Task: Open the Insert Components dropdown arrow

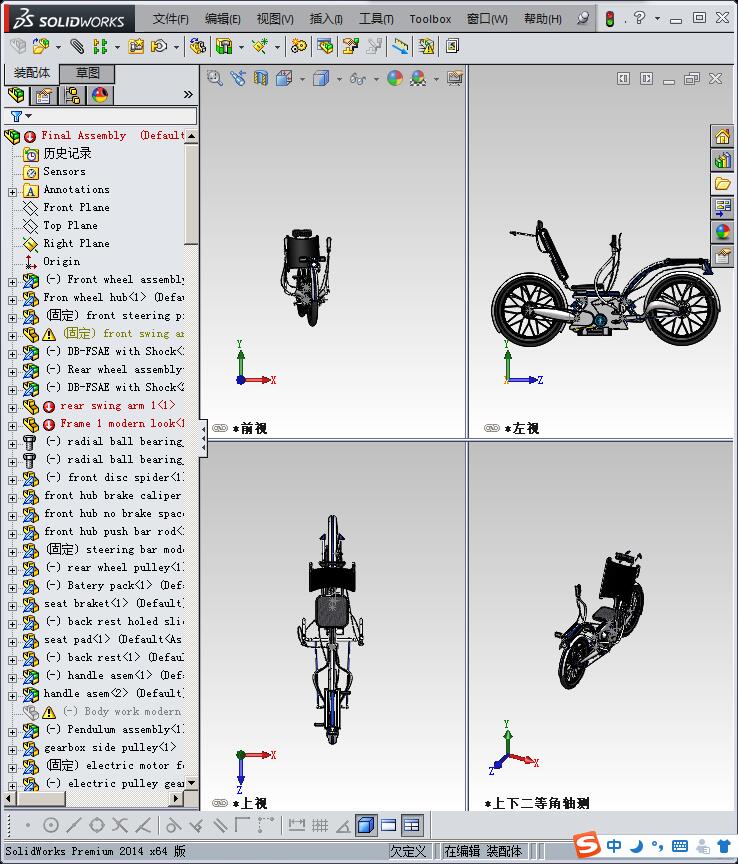Action: (58, 47)
